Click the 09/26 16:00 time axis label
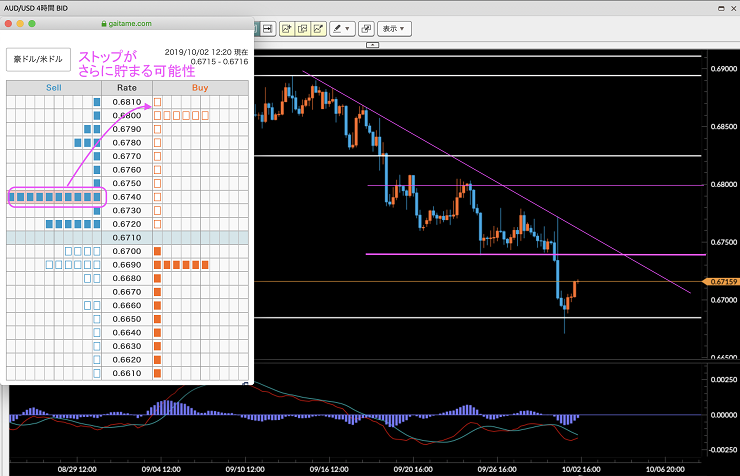The image size is (740, 476). tap(497, 469)
